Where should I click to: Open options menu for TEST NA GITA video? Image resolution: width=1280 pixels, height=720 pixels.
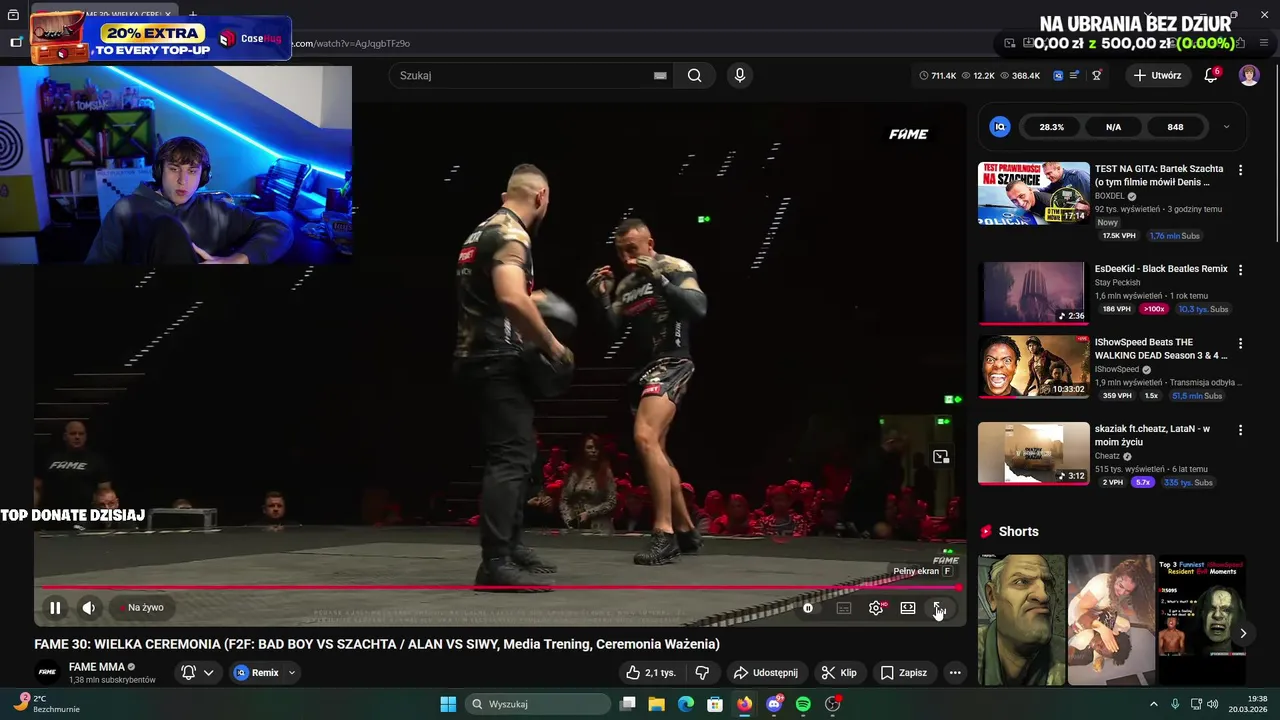point(1240,170)
